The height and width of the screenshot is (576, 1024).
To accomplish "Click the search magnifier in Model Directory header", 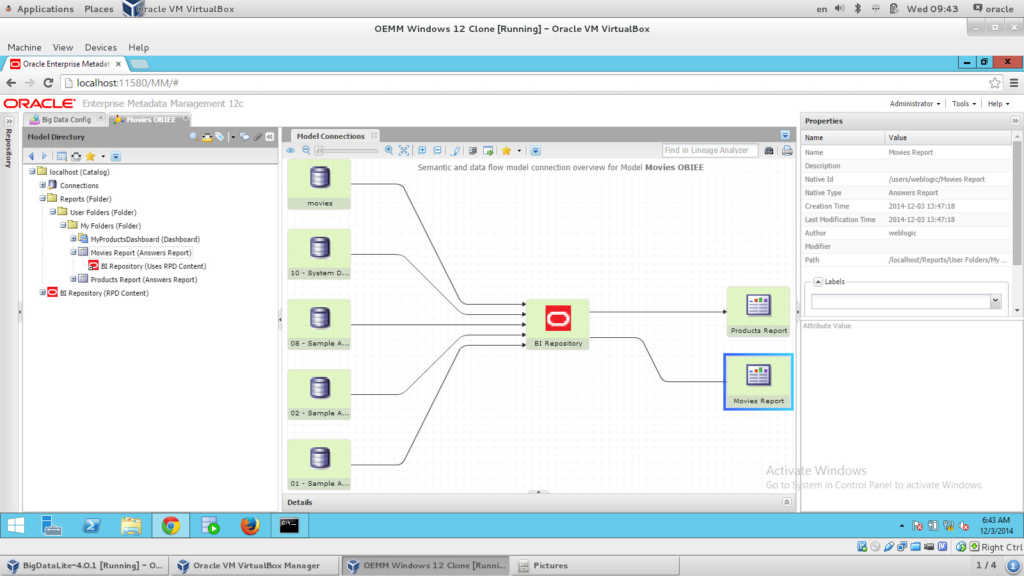I will coord(194,136).
